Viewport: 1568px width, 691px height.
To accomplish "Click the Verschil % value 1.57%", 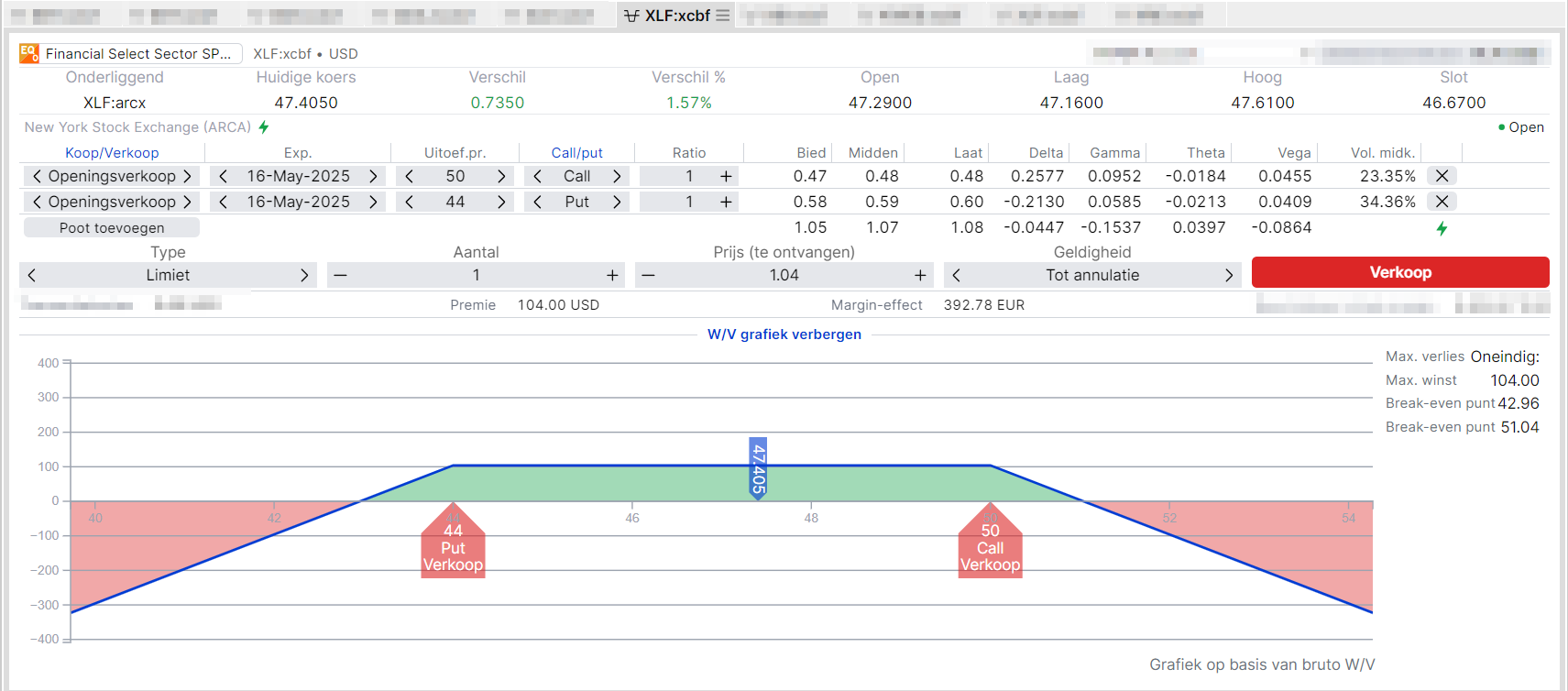I will click(x=688, y=103).
